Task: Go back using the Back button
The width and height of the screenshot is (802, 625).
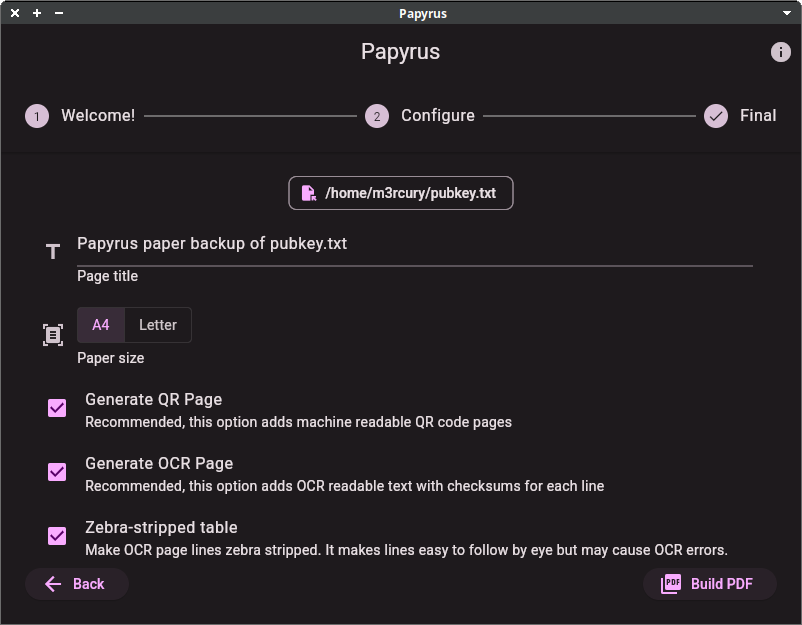Action: [77, 584]
